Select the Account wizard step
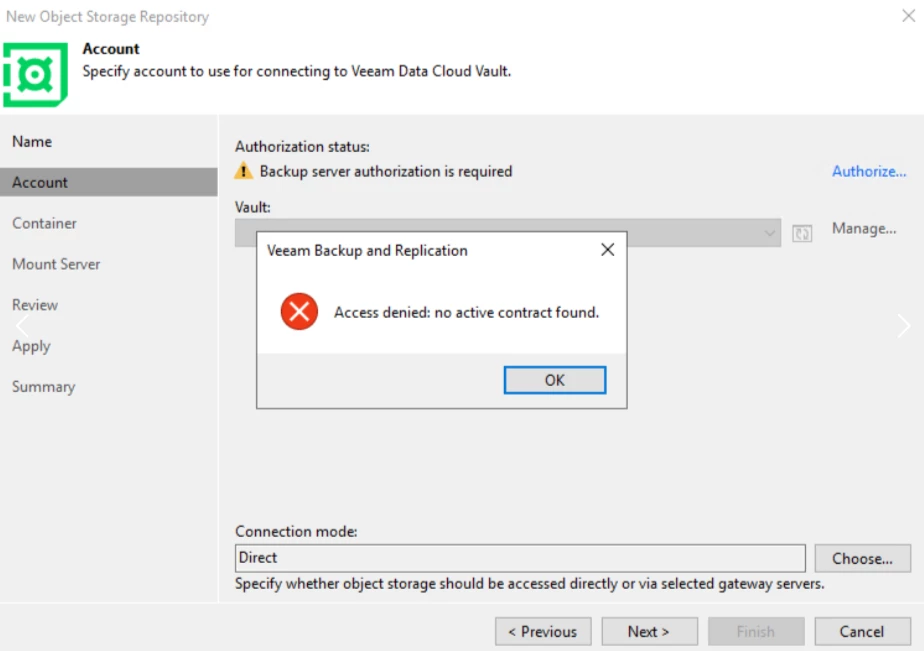924x651 pixels. click(40, 183)
